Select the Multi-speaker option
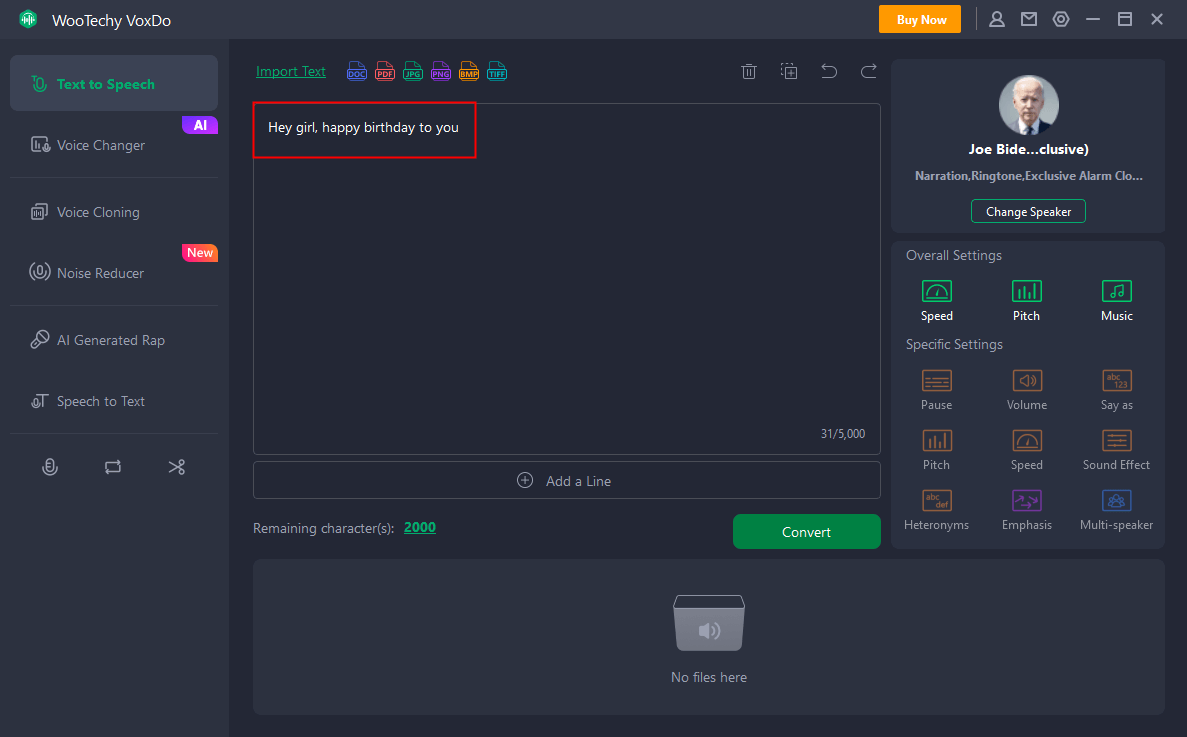This screenshot has width=1187, height=737. (1116, 501)
